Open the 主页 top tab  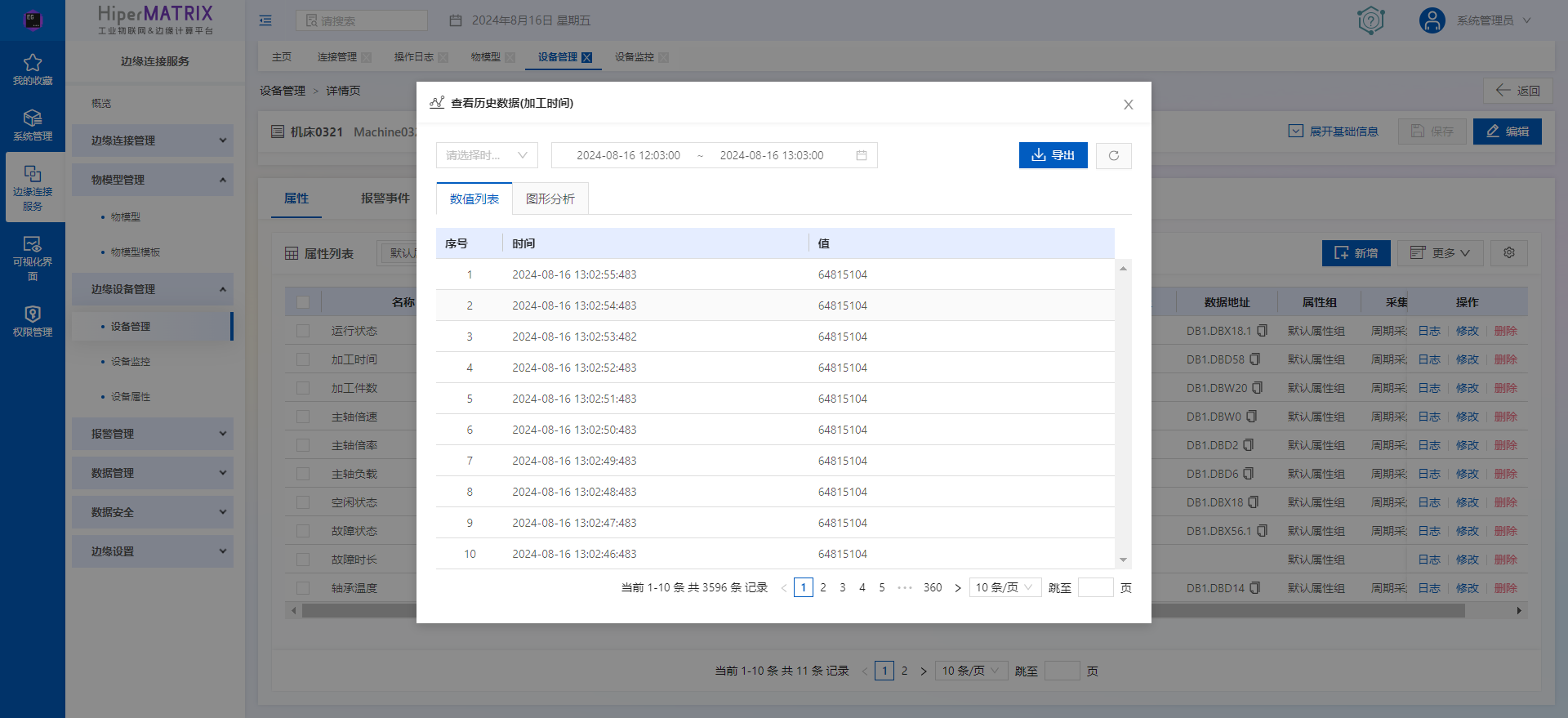282,57
